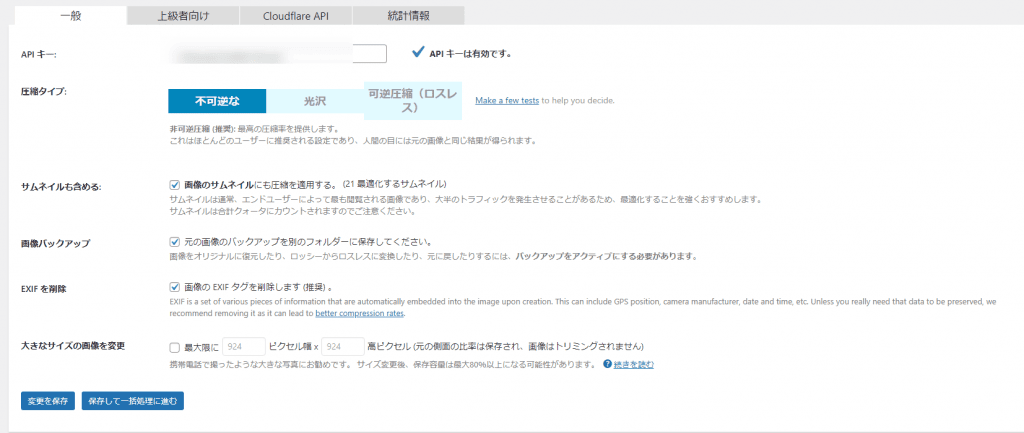Click 保存して一括処理に進む button
Viewport: 1024px width, 433px height.
pos(133,400)
